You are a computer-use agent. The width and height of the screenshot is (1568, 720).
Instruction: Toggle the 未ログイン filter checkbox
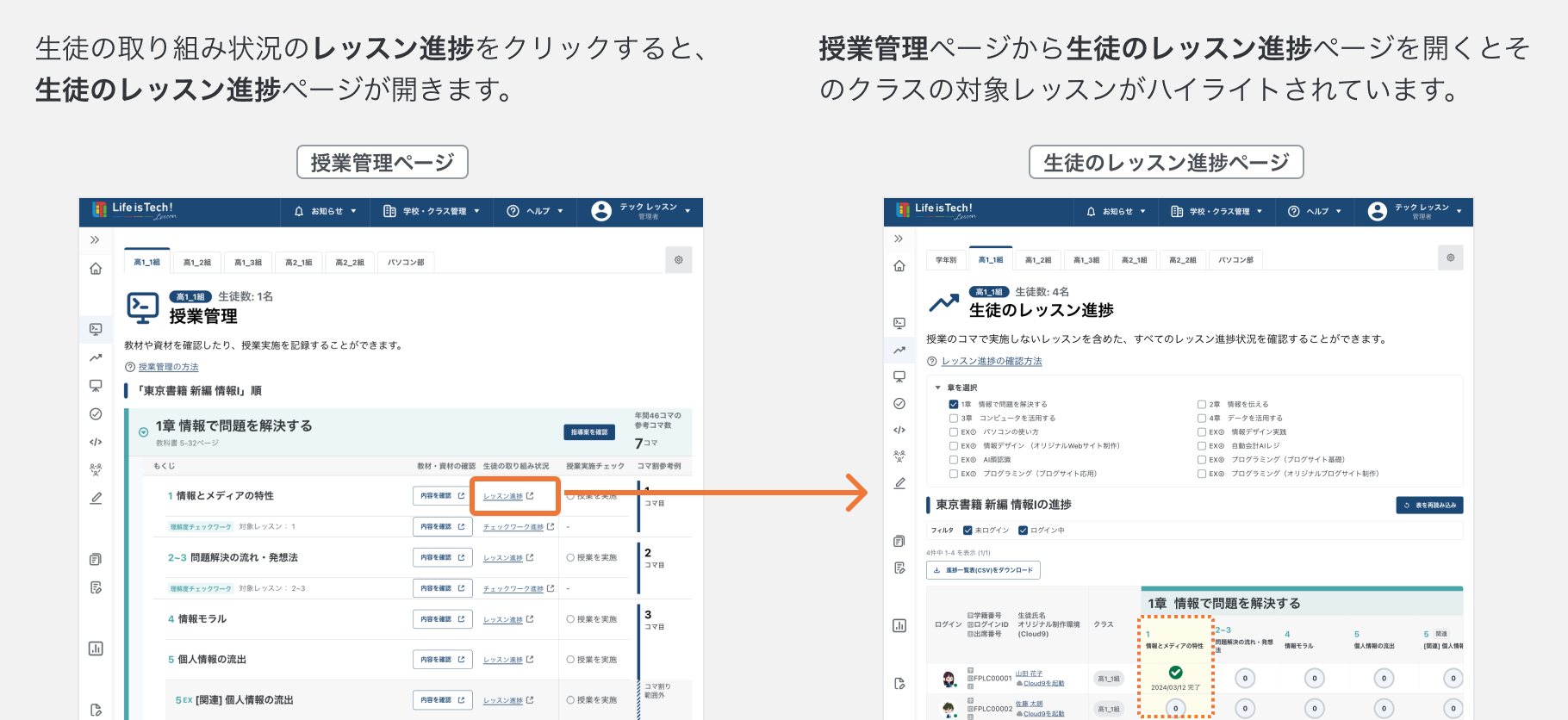[x=968, y=531]
